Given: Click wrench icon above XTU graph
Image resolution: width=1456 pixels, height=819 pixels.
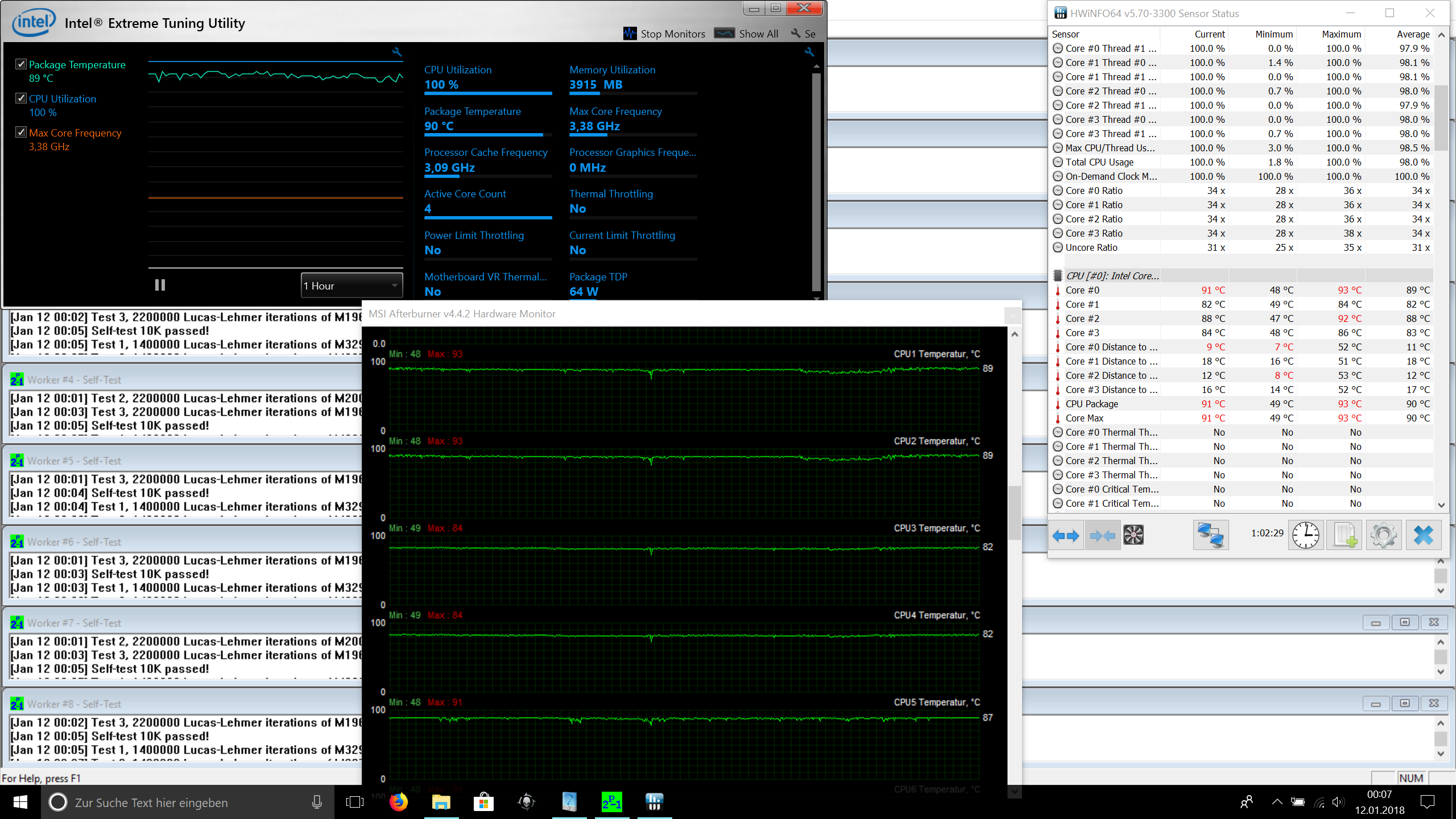Looking at the screenshot, I should coord(397,52).
